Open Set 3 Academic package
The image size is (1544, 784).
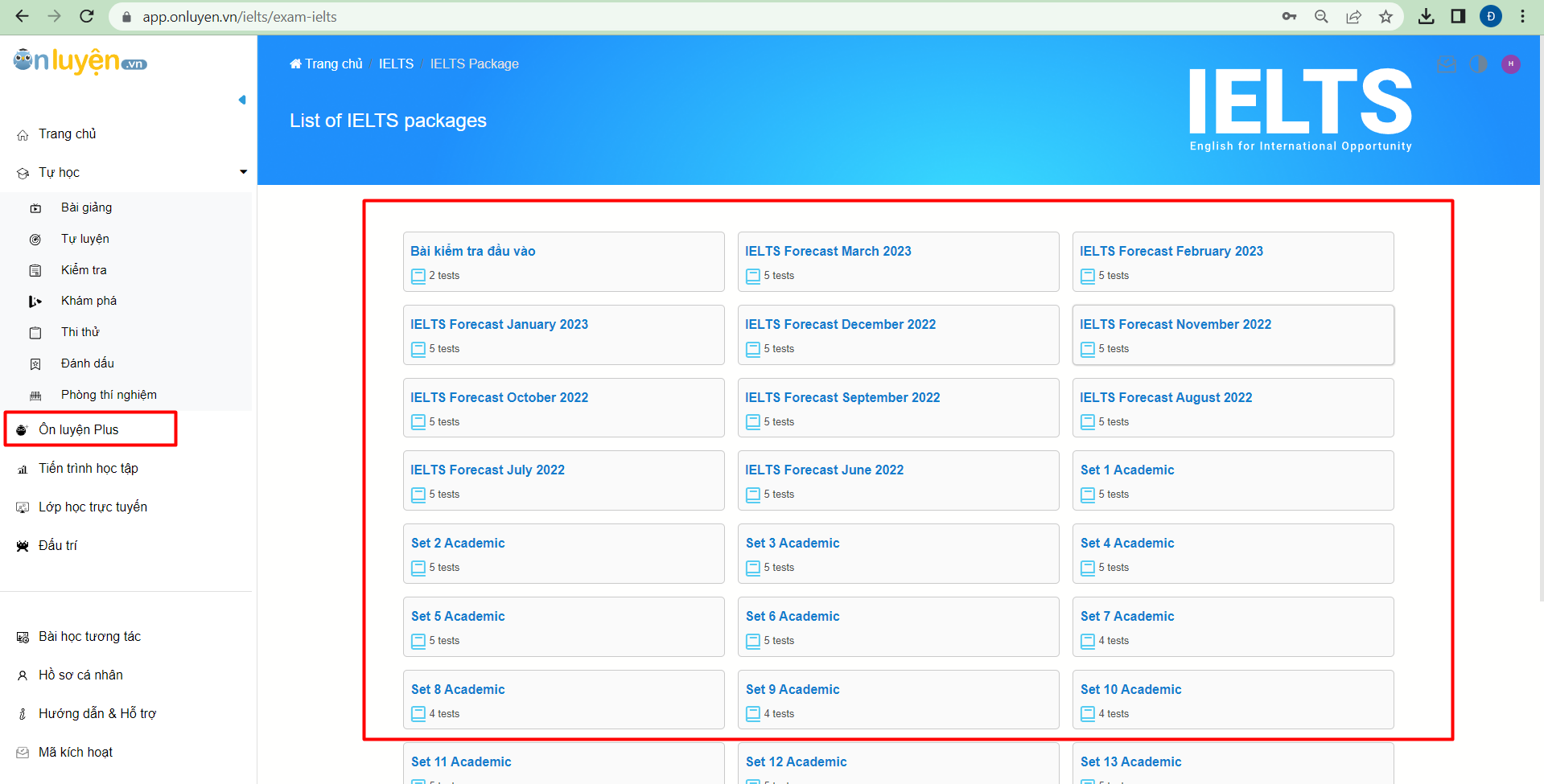pos(898,553)
